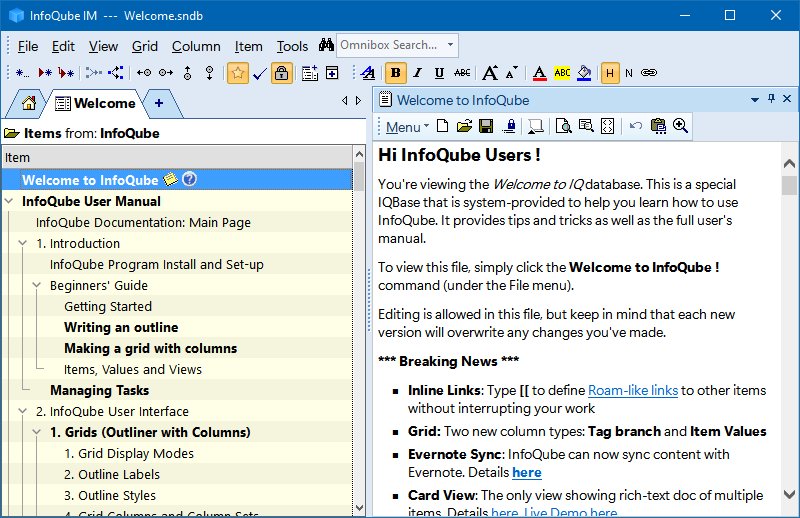This screenshot has height=518, width=800.
Task: Follow the Evernote Details here link
Action: [x=527, y=473]
